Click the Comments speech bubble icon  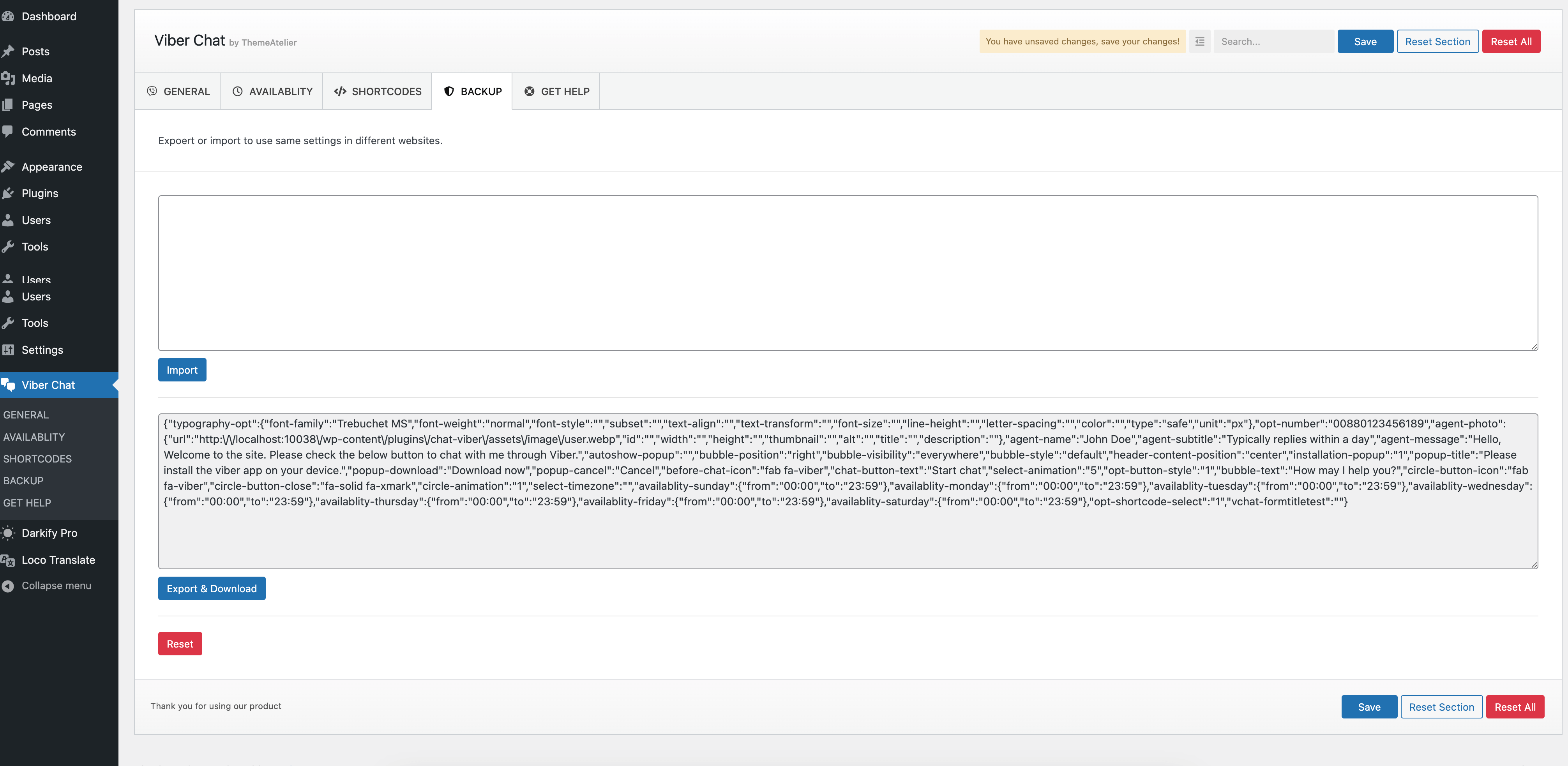(x=8, y=131)
